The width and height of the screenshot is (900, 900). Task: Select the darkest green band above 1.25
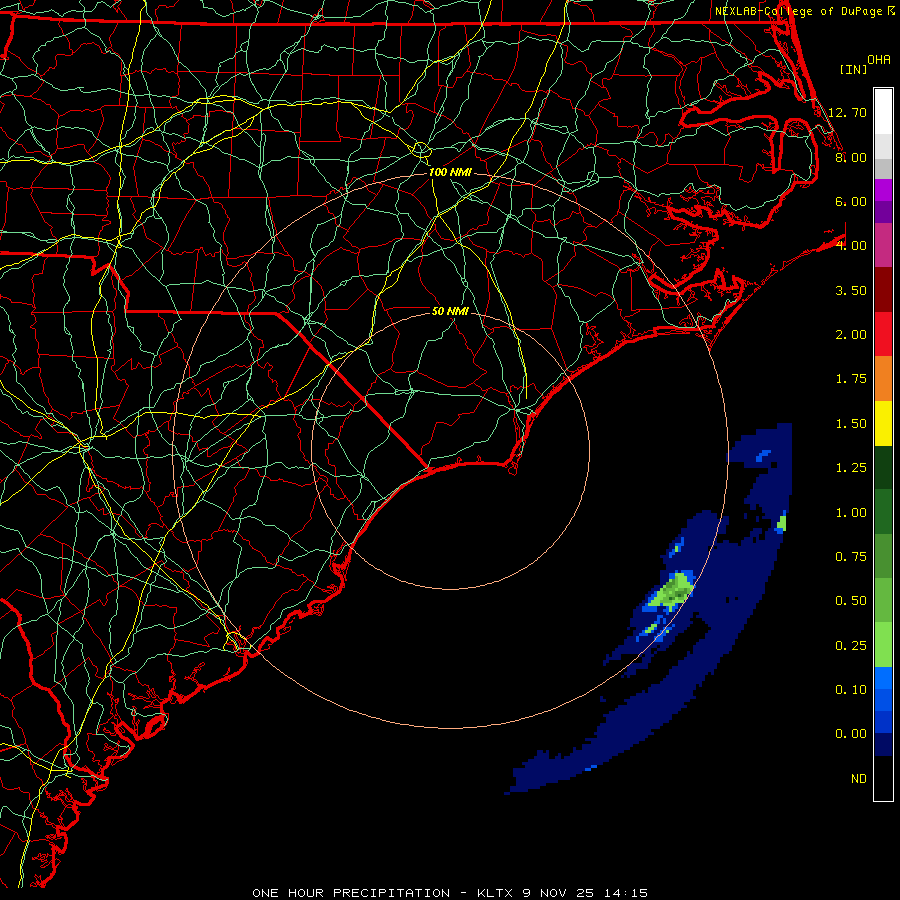tap(883, 467)
